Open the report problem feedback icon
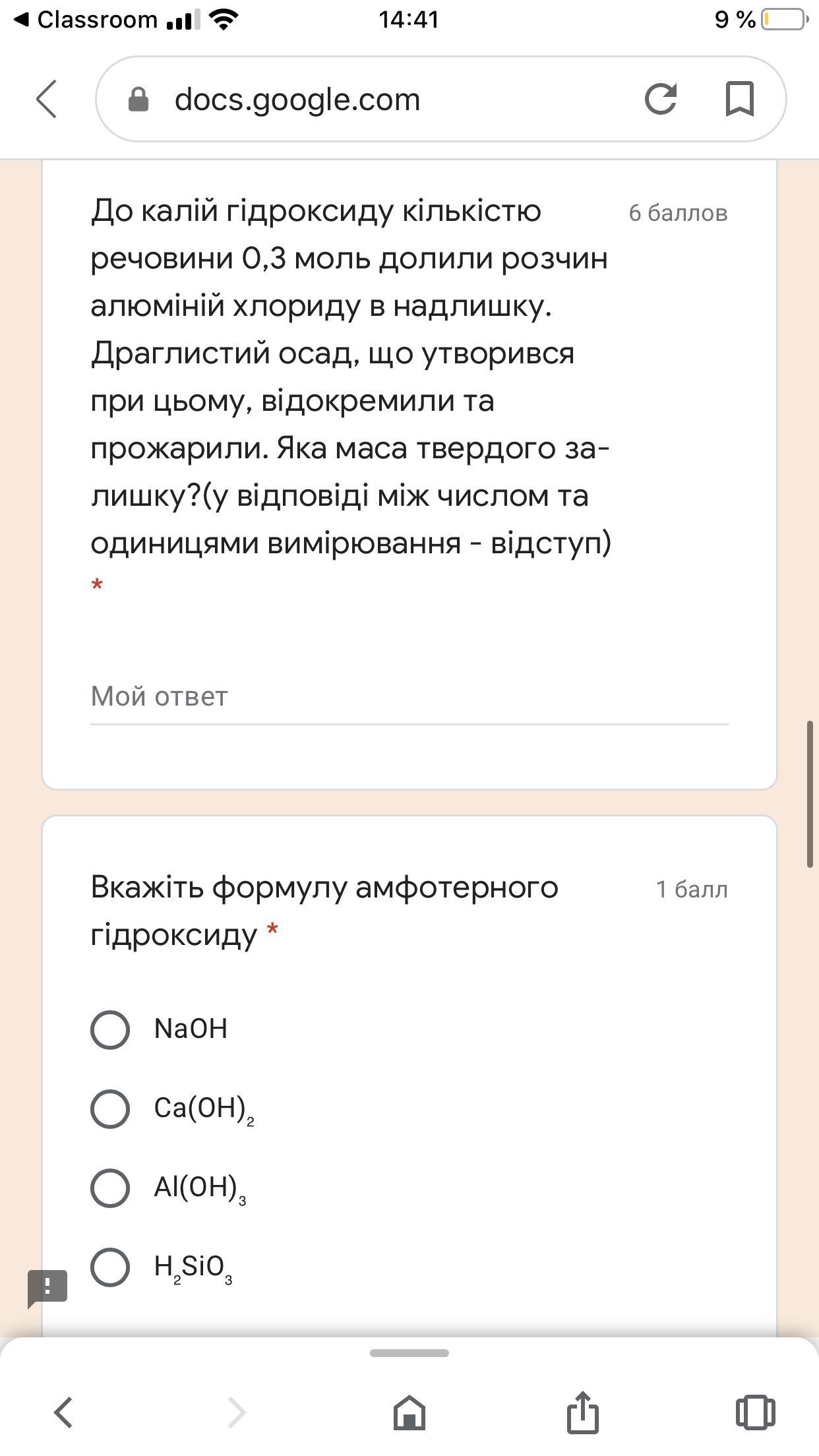 47,1288
